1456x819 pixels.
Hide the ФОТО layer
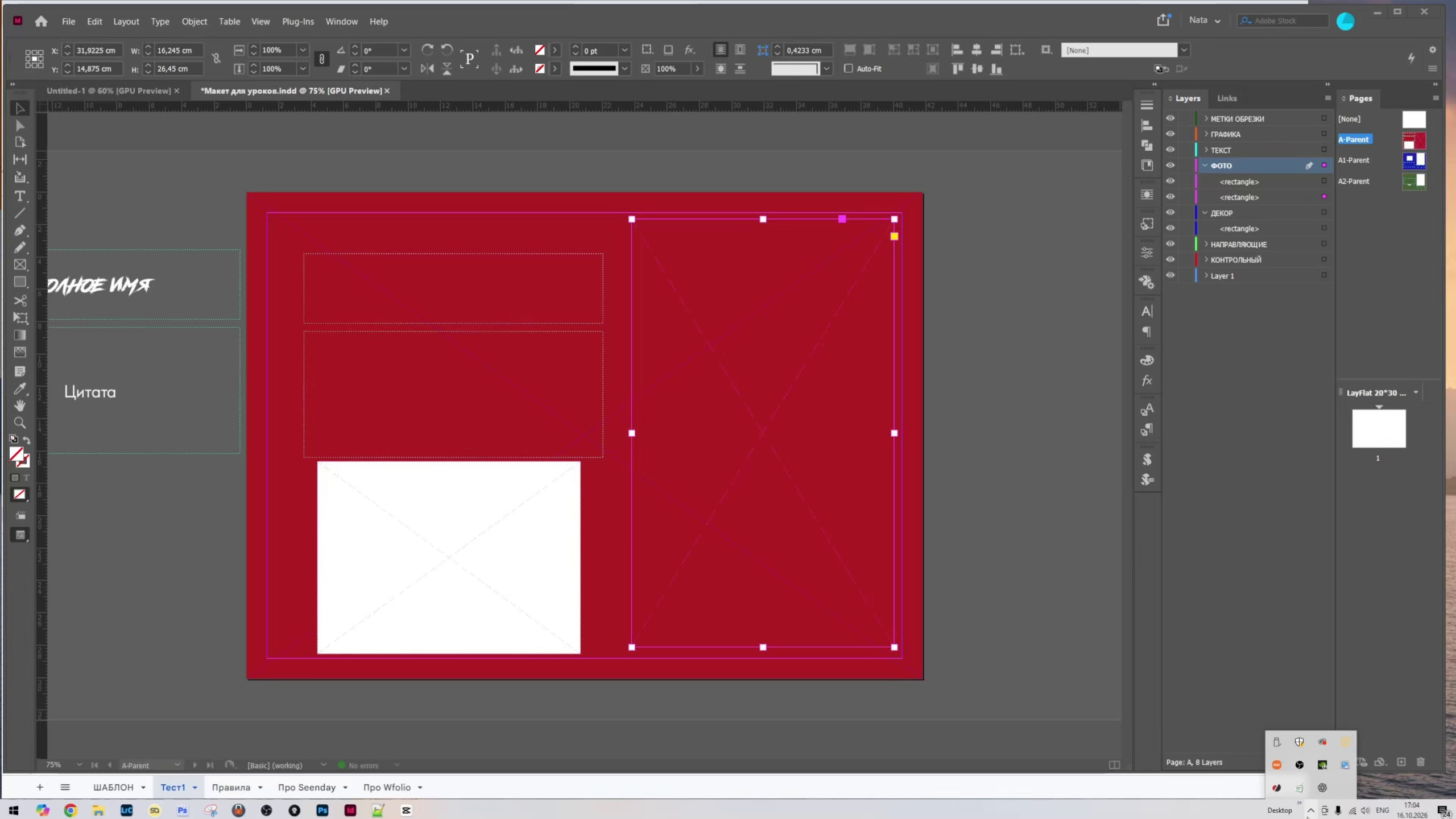click(x=1170, y=166)
